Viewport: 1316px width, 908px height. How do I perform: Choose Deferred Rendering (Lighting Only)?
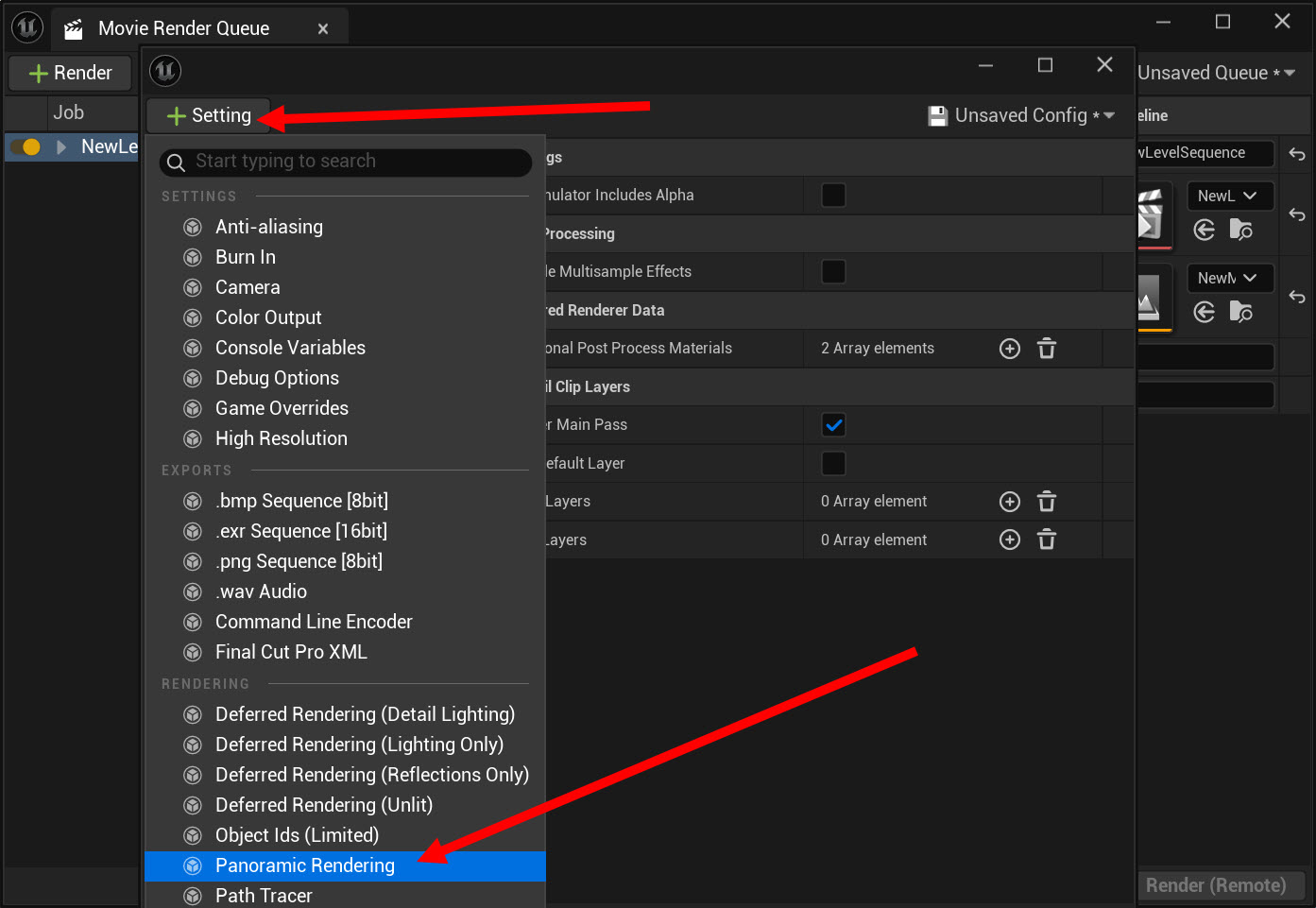pyautogui.click(x=345, y=745)
